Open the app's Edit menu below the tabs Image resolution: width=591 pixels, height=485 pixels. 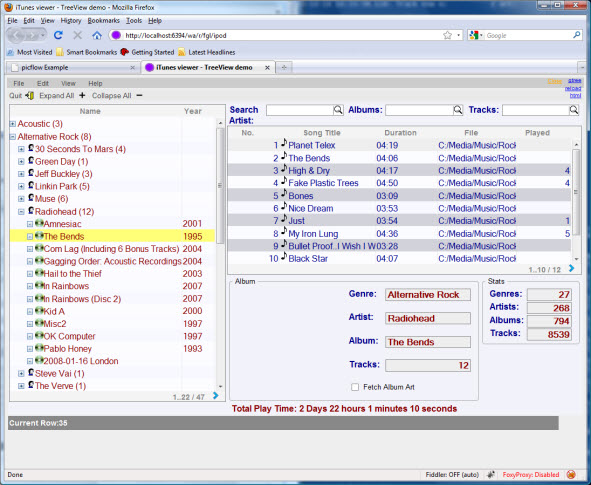[43, 83]
